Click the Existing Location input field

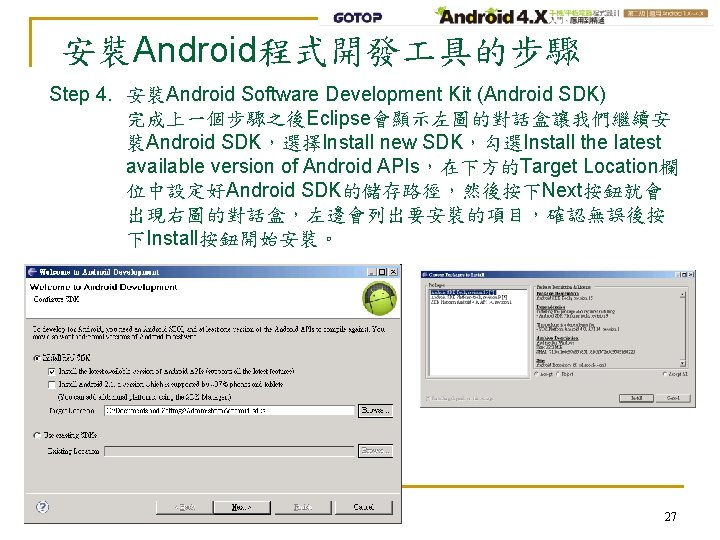pos(229,451)
